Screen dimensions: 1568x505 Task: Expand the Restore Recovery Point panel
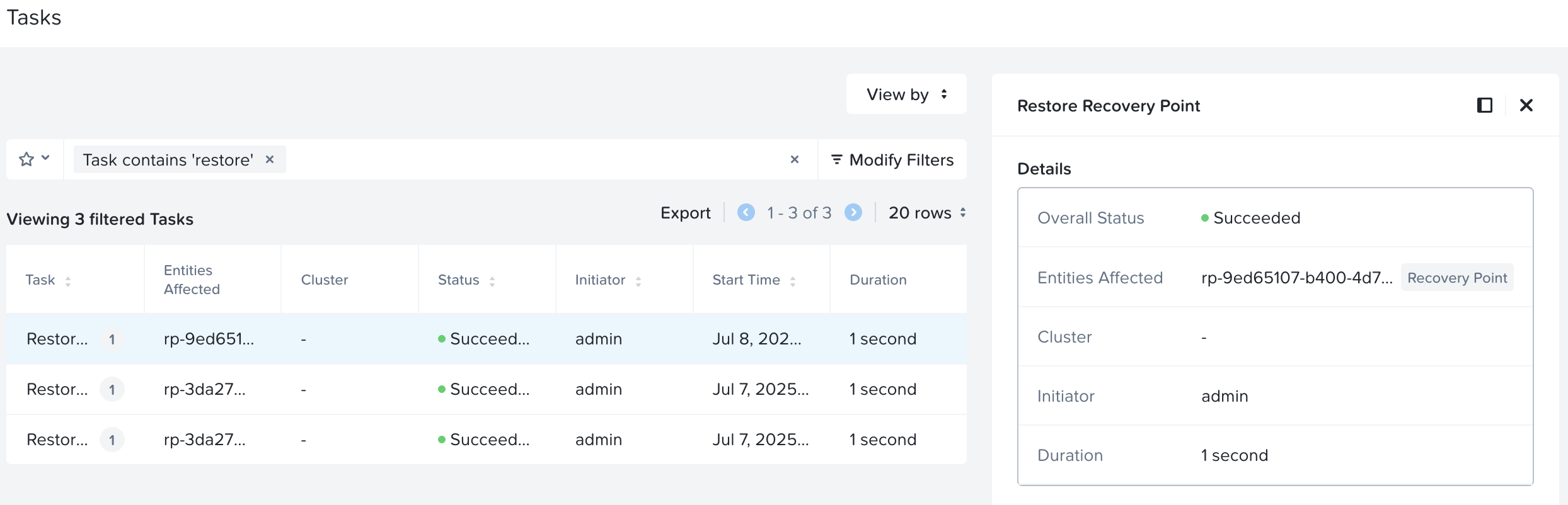pyautogui.click(x=1484, y=105)
